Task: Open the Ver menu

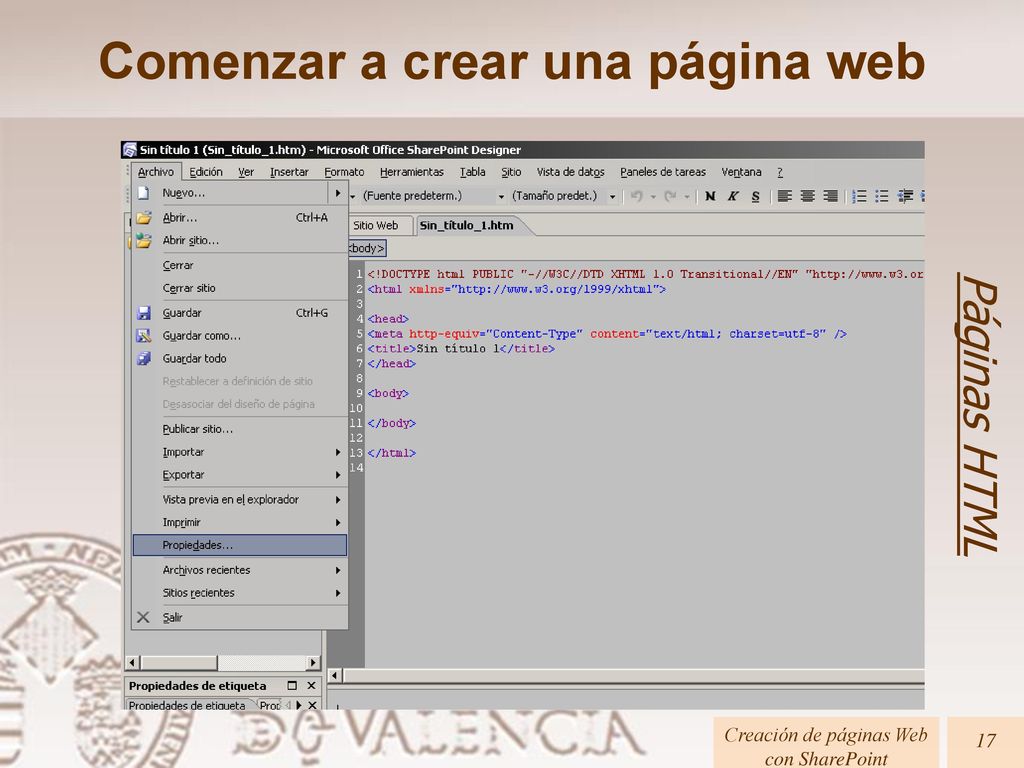Action: 246,172
